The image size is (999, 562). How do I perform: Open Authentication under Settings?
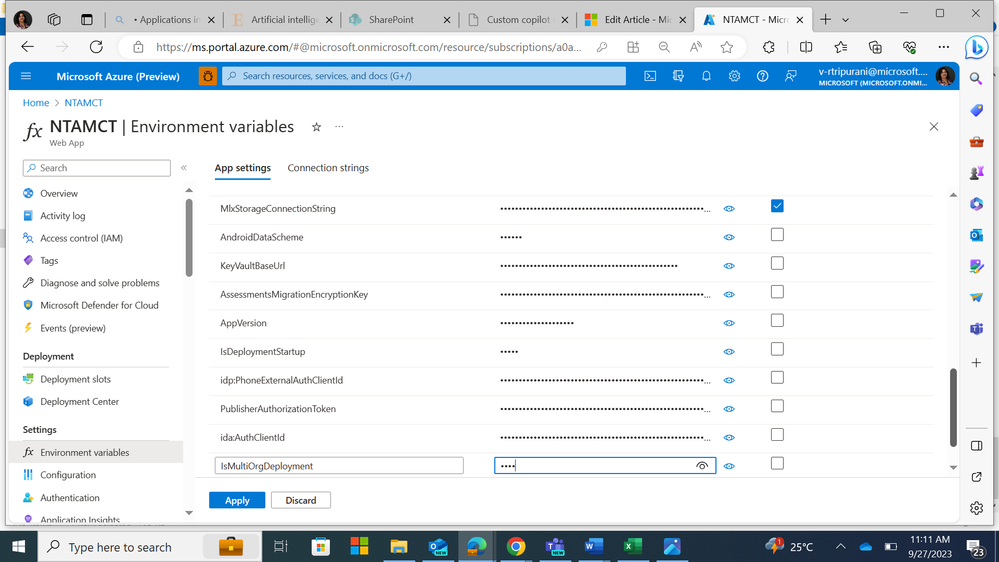(69, 498)
